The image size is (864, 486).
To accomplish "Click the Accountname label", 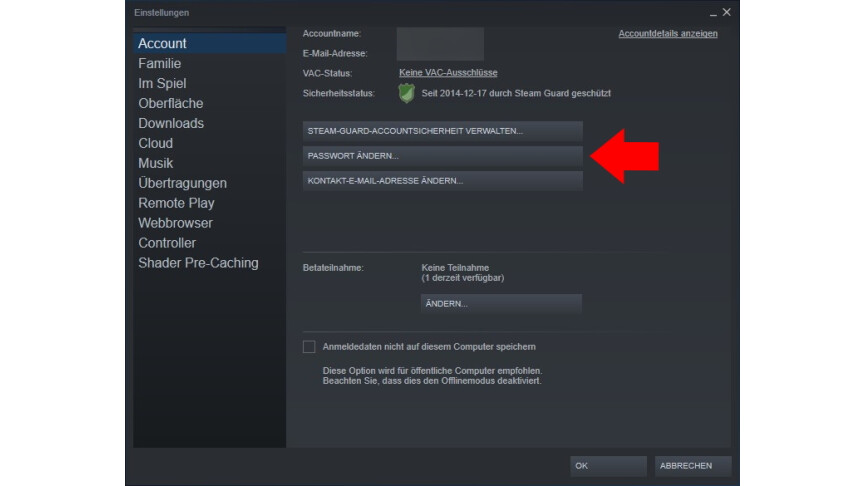I will pyautogui.click(x=332, y=34).
